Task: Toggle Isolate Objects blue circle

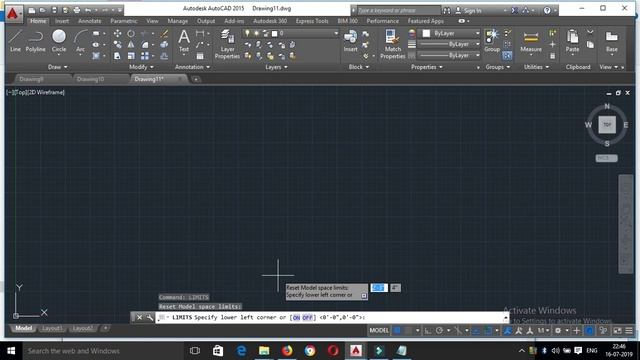Action: [589, 330]
